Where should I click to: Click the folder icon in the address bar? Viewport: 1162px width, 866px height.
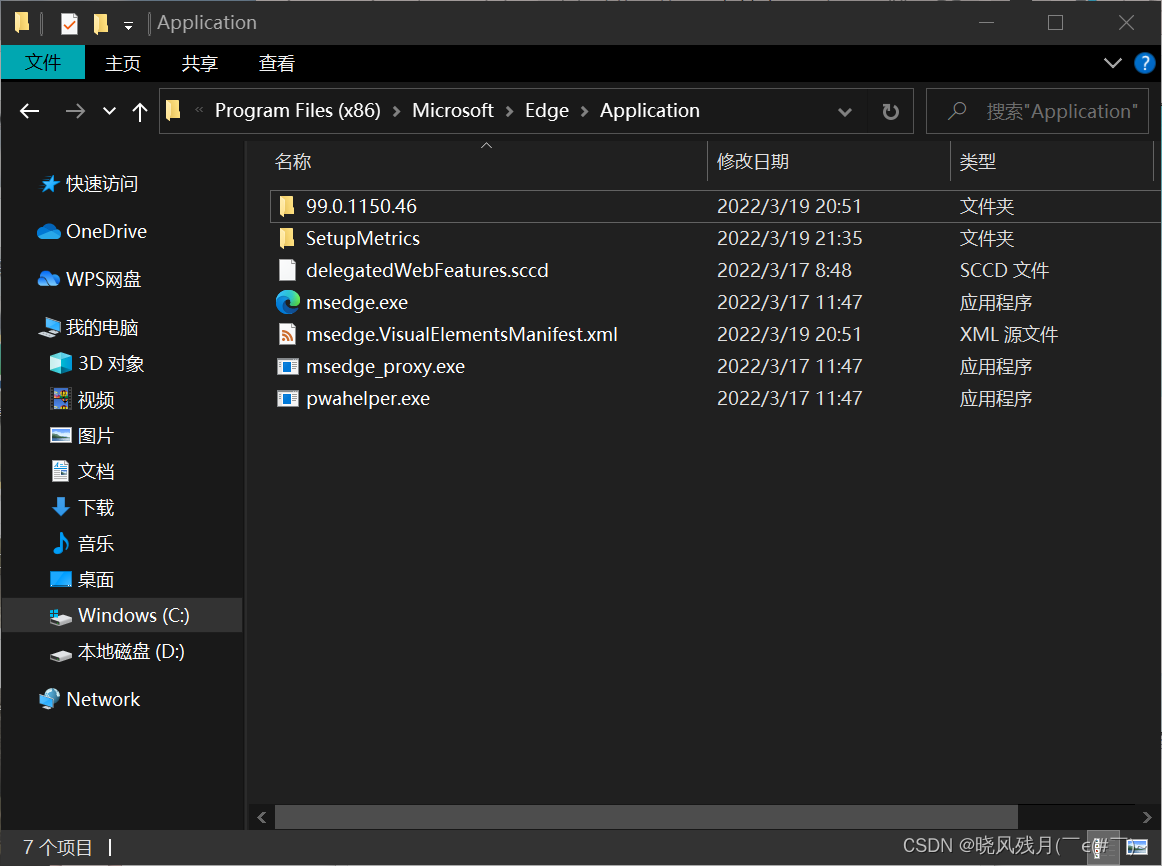(173, 110)
